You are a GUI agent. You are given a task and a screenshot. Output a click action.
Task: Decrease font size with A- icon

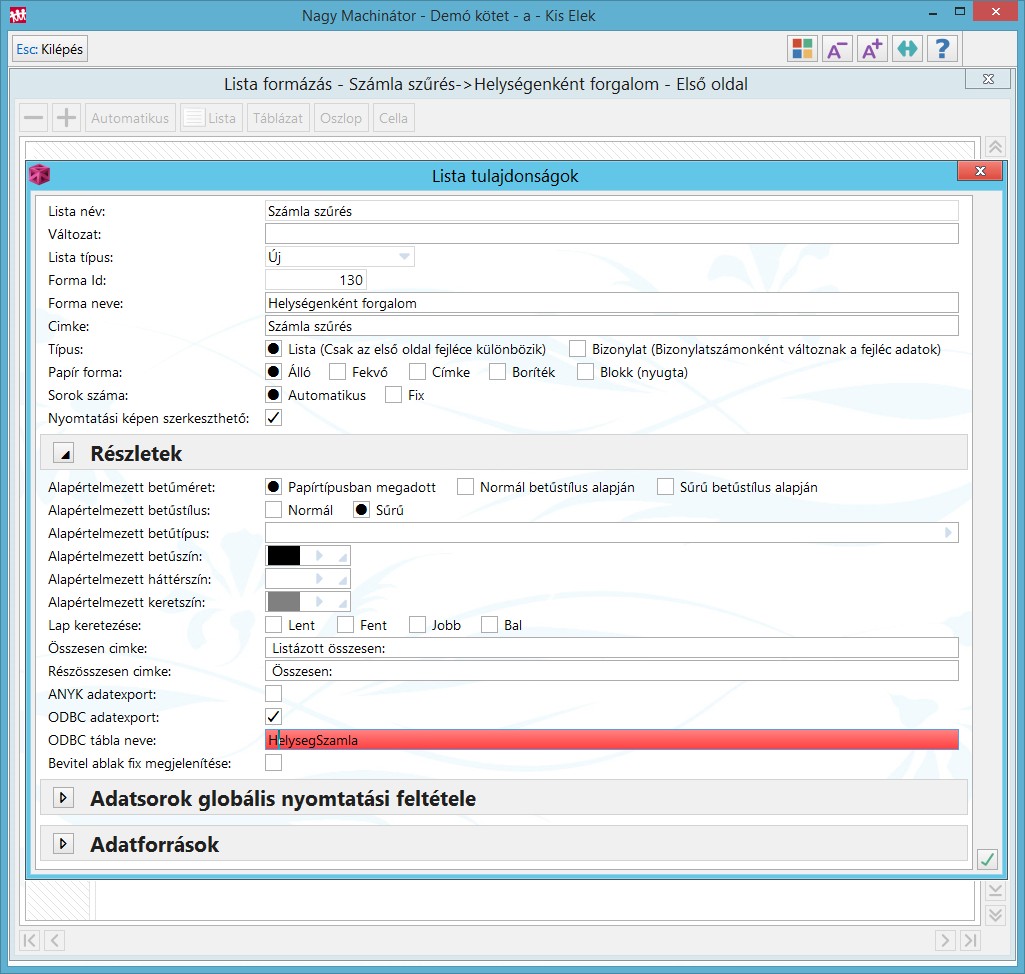coord(837,49)
